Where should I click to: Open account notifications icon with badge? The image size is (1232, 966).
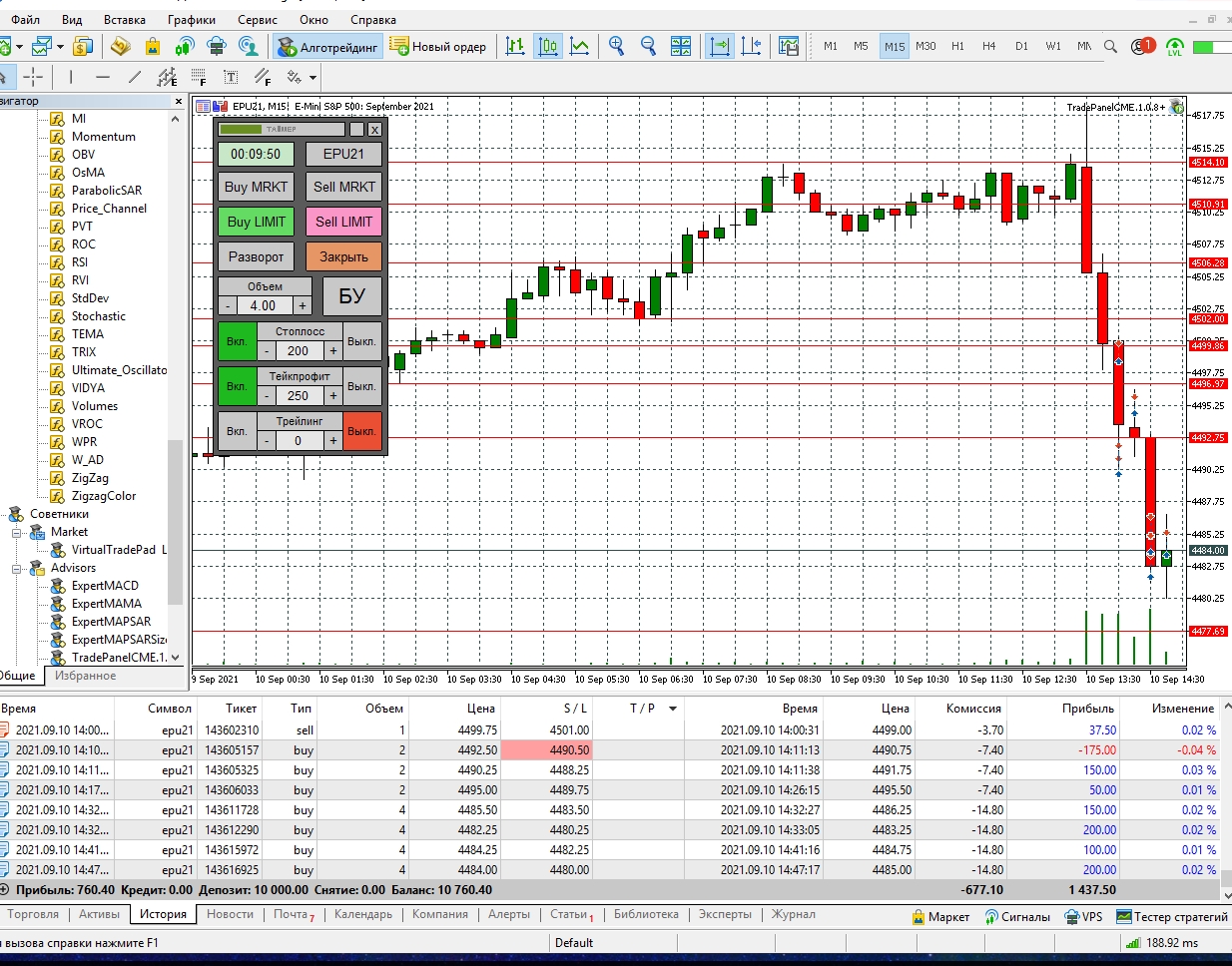click(1142, 46)
